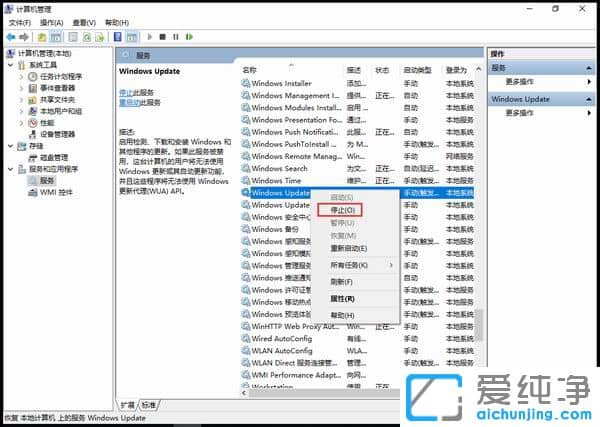Open the 文件(F) menu
Viewport: 600px width, 427px height.
pyautogui.click(x=20, y=23)
